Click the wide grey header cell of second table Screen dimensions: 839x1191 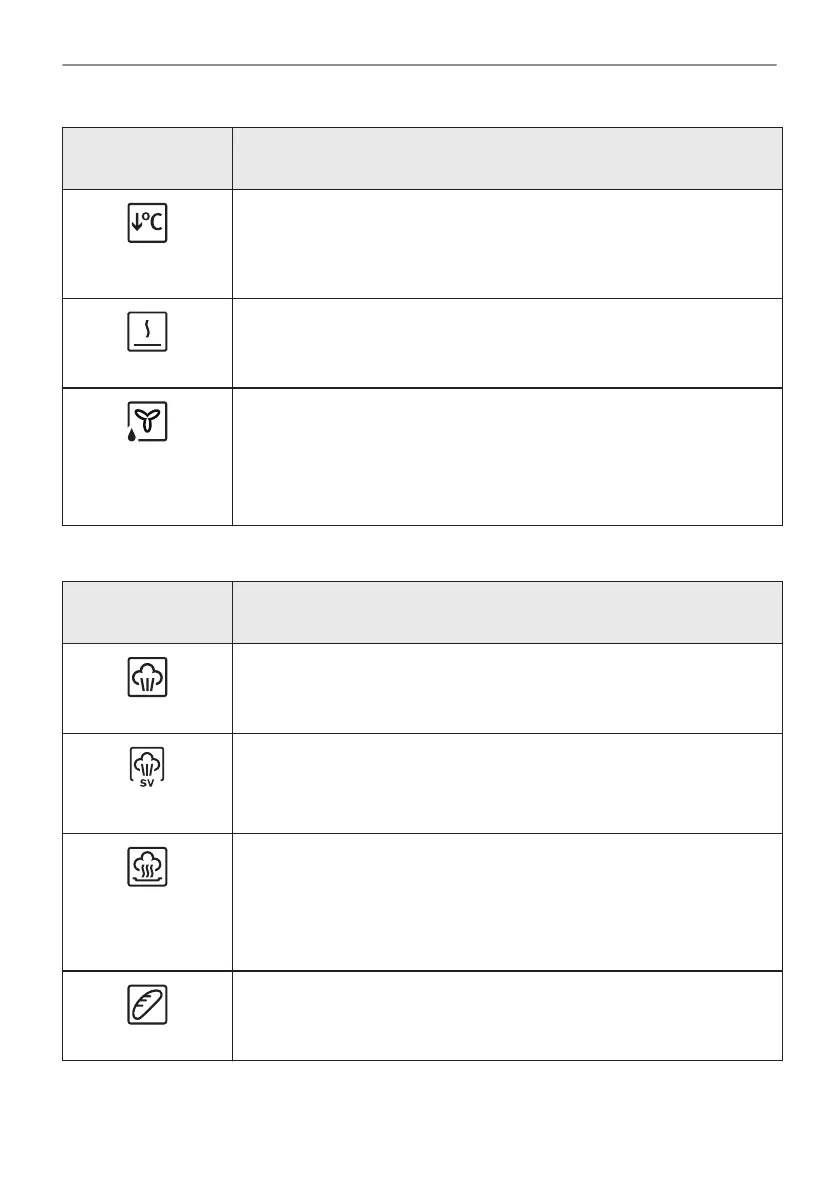tap(506, 612)
